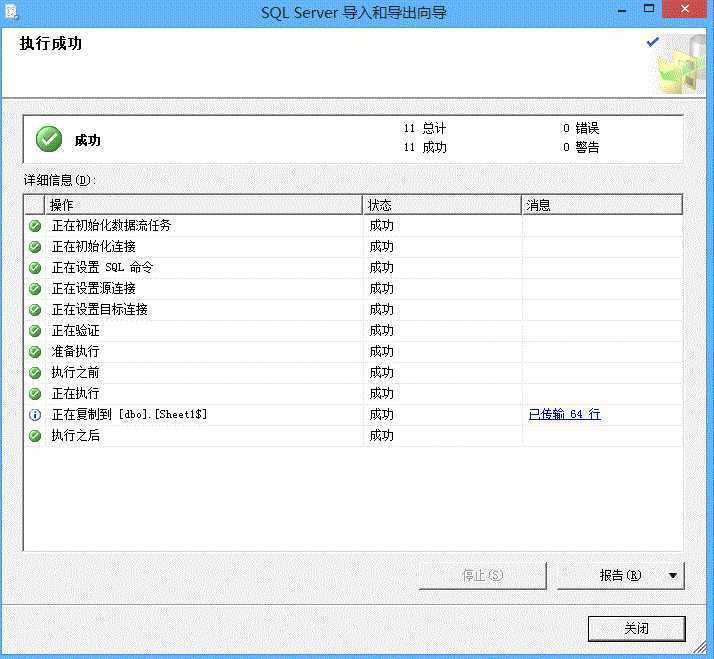Click the info icon beside 正在复制到 [dbo].[Sheet1$]
The image size is (714, 659).
point(35,414)
